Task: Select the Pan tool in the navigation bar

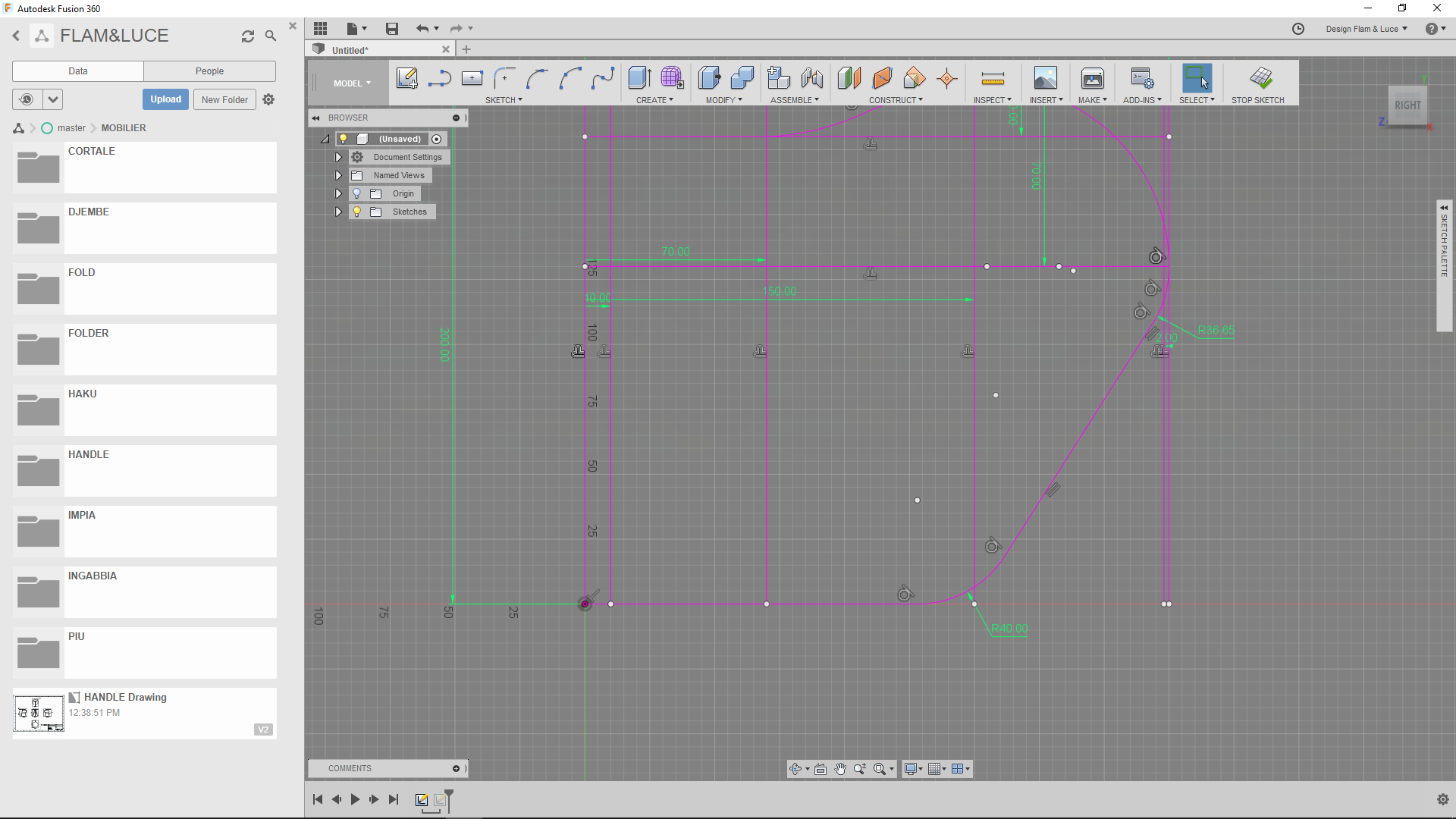Action: click(x=841, y=768)
